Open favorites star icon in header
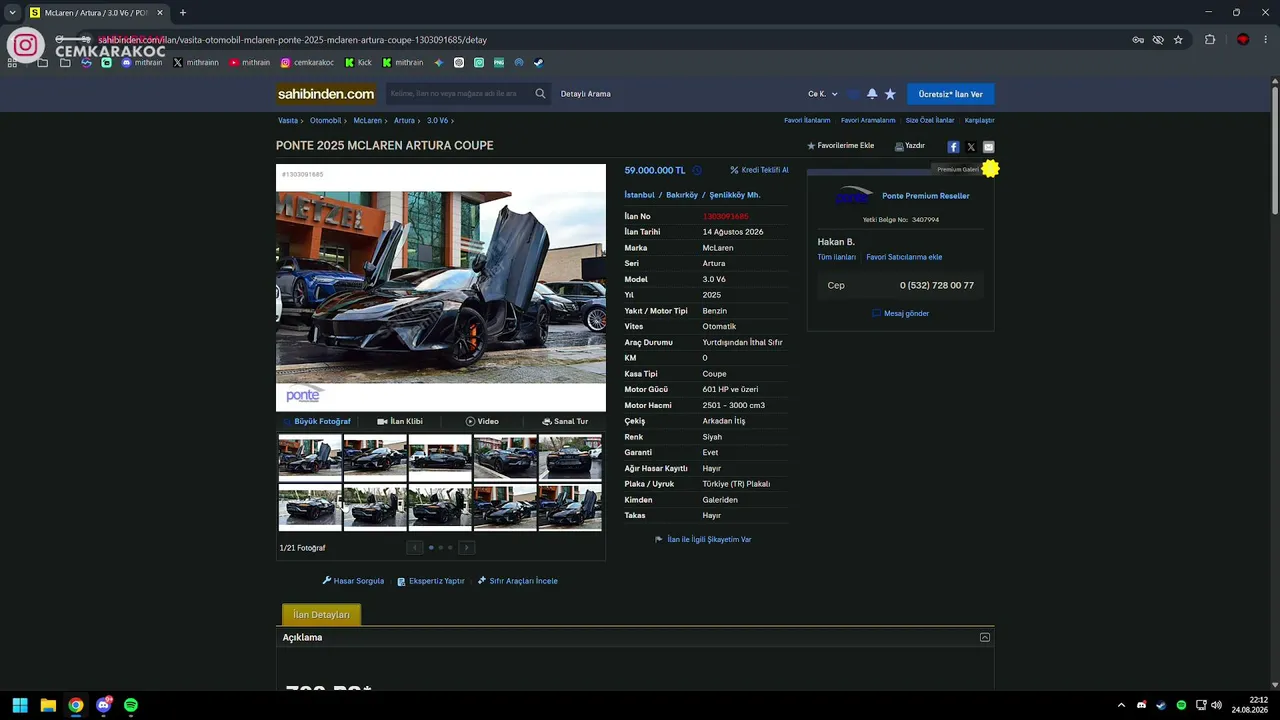Image resolution: width=1280 pixels, height=720 pixels. point(890,94)
